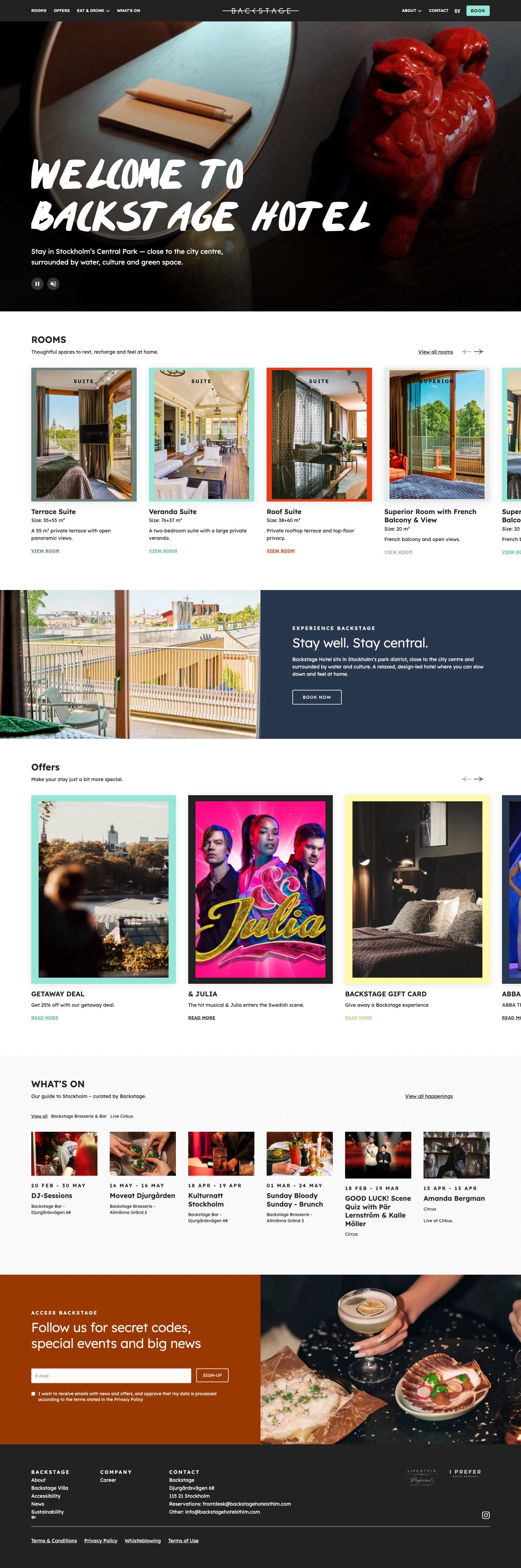Pause the hero background video
Viewport: 521px width, 1568px height.
(37, 284)
